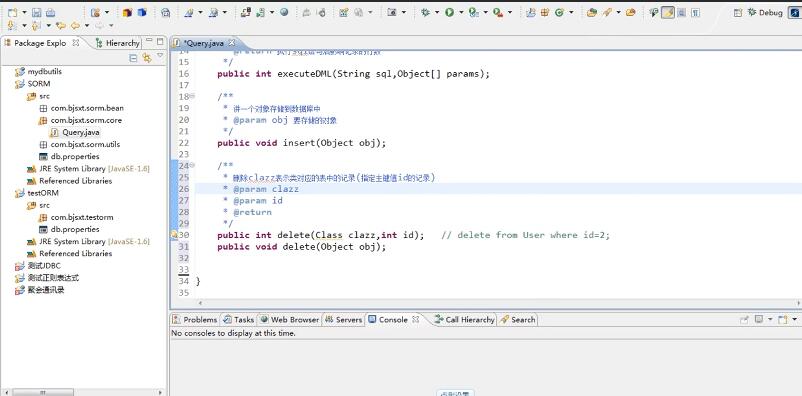This screenshot has width=802, height=396.
Task: Click the Last Edit Location icon
Action: pyautogui.click(x=61, y=25)
